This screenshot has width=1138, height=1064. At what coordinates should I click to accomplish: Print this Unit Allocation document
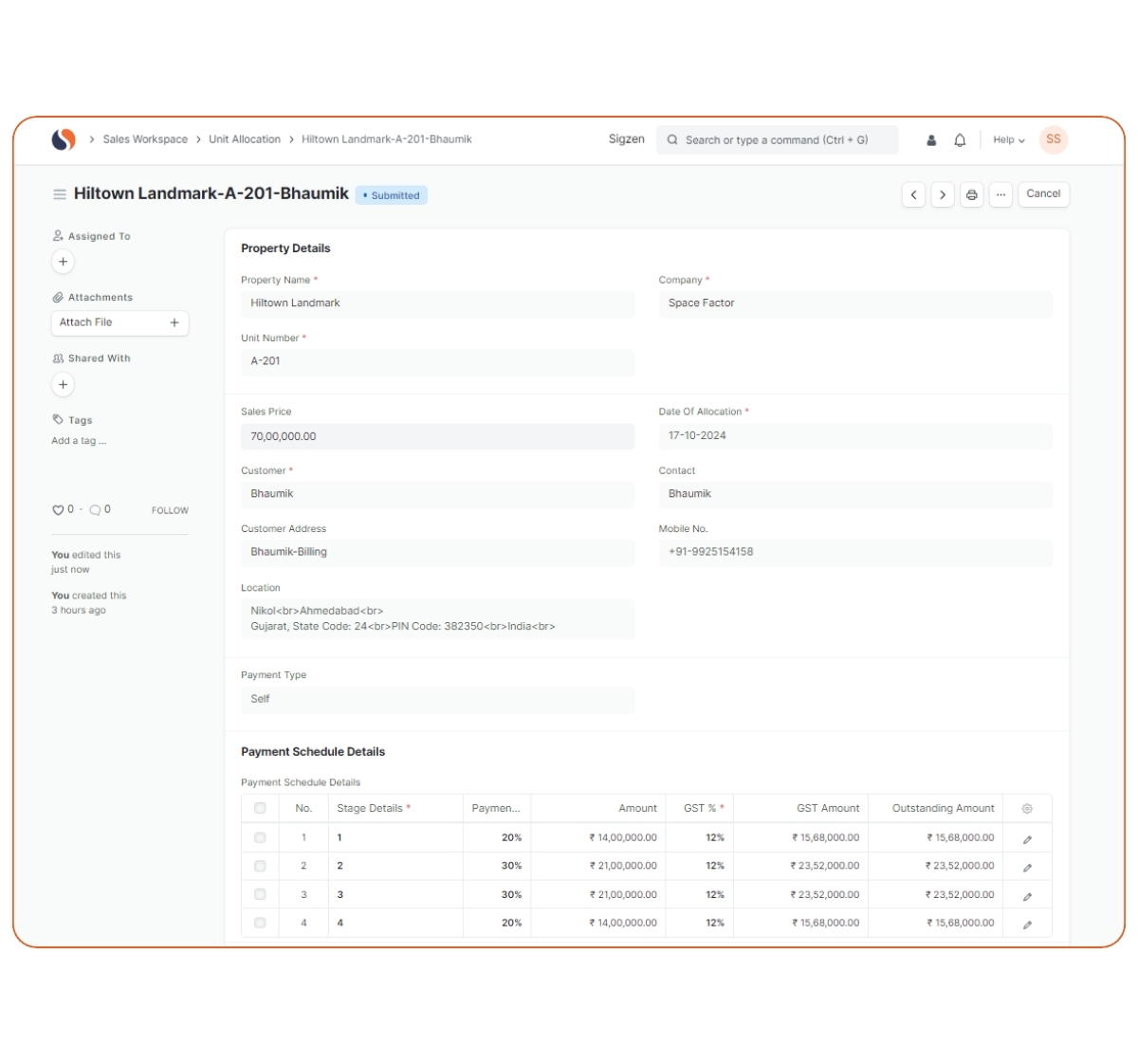pos(971,194)
